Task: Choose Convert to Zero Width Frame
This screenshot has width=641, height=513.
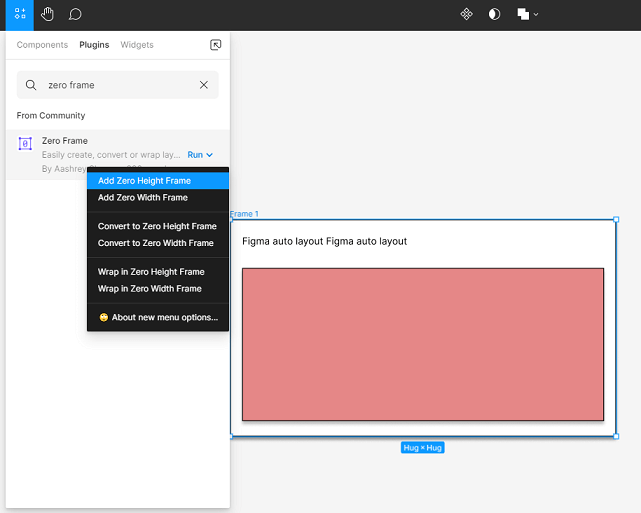Action: click(x=158, y=243)
